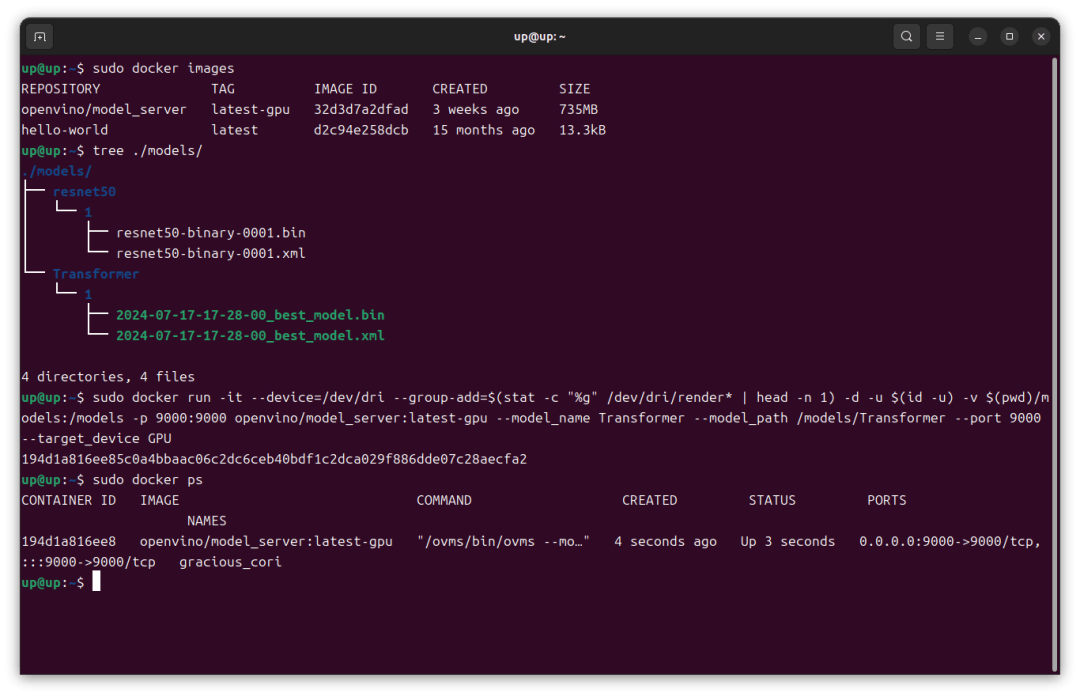Click the terminal vertical scrollbar
Image resolution: width=1080 pixels, height=697 pixels.
click(x=1055, y=364)
